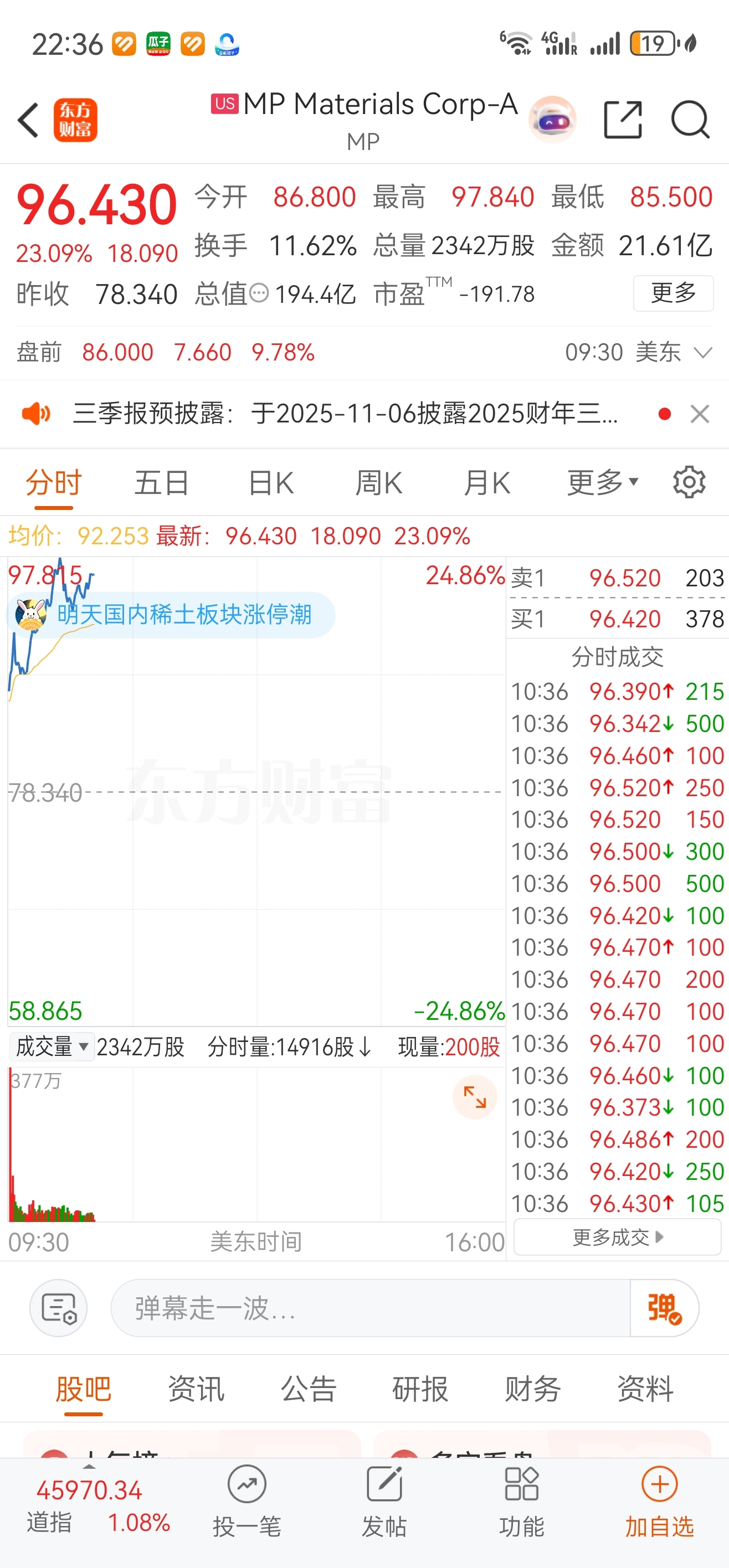Image resolution: width=729 pixels, height=1568 pixels.
Task: Tap the 卖1 96.520 ask row
Action: point(618,577)
